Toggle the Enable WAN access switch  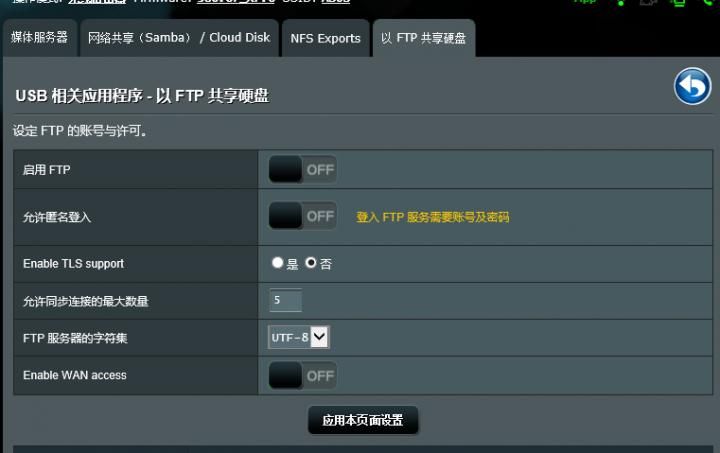pyautogui.click(x=302, y=375)
